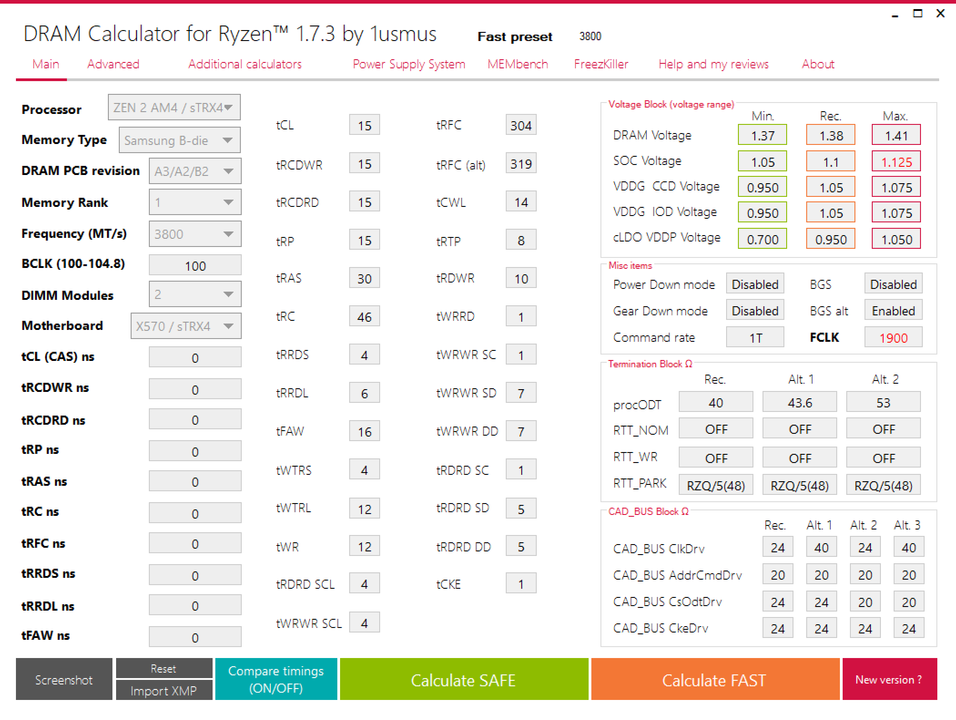The width and height of the screenshot is (956, 720).
Task: Open the Processor dropdown showing ZEN 2 AM4
Action: coord(174,107)
